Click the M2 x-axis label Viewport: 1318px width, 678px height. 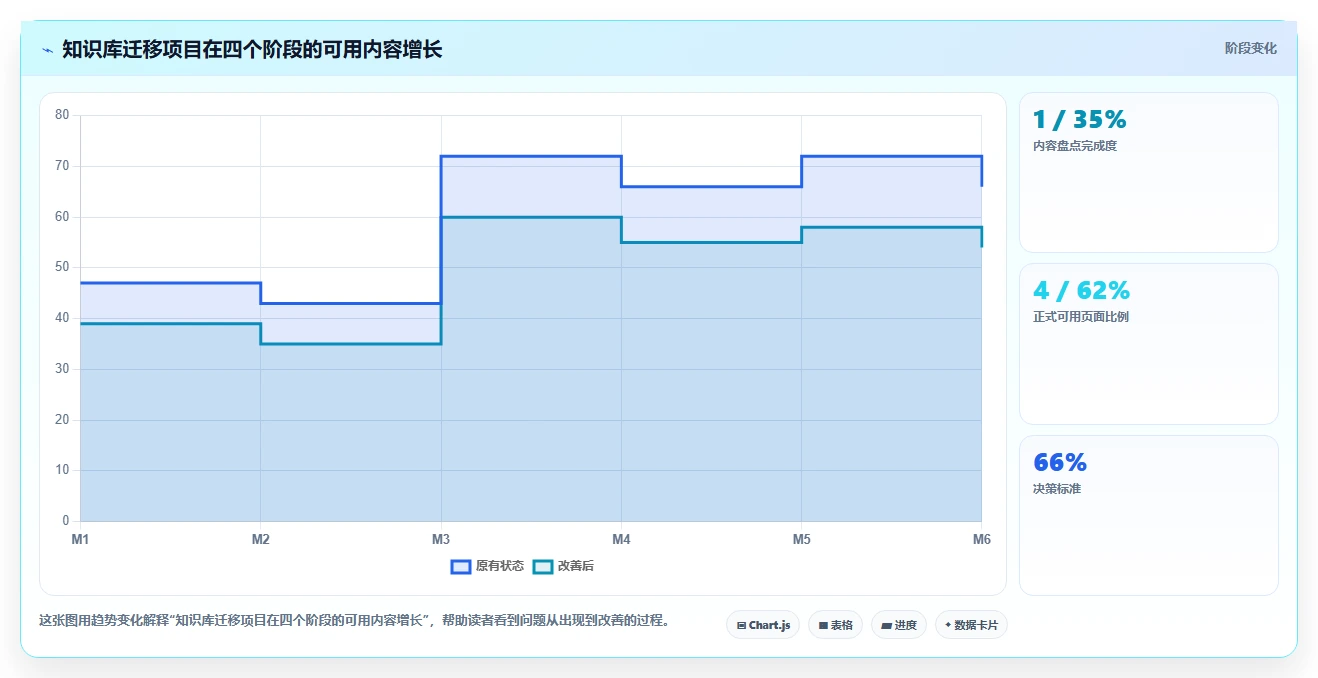click(260, 539)
